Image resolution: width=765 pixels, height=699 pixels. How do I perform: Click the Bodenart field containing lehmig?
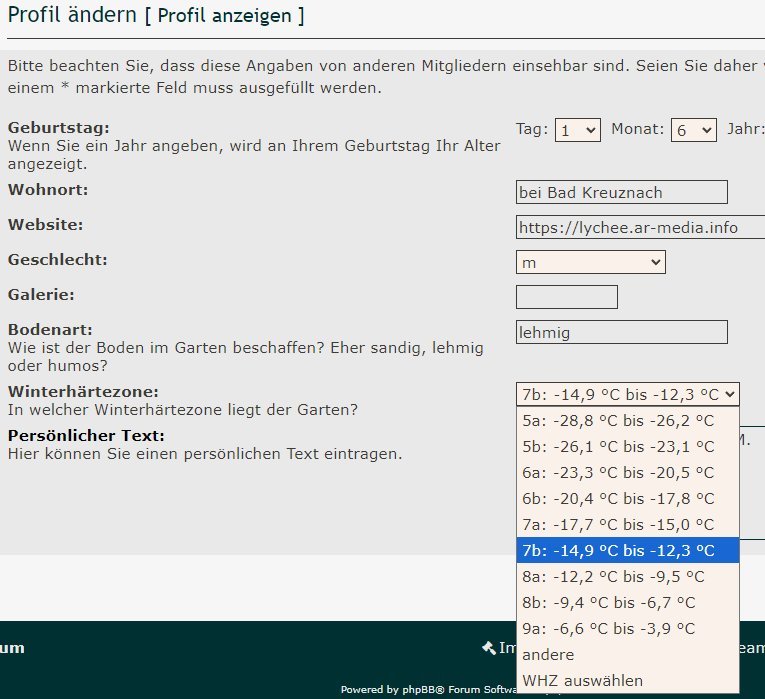tap(621, 332)
